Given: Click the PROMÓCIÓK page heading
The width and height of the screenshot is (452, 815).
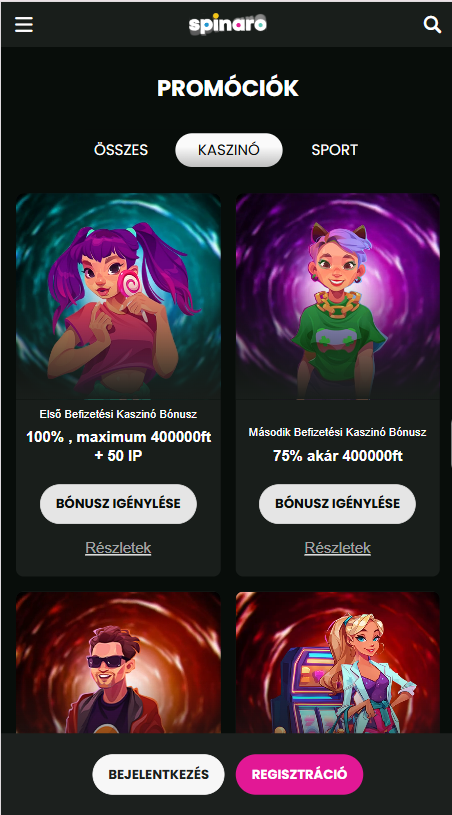Looking at the screenshot, I should coord(228,88).
